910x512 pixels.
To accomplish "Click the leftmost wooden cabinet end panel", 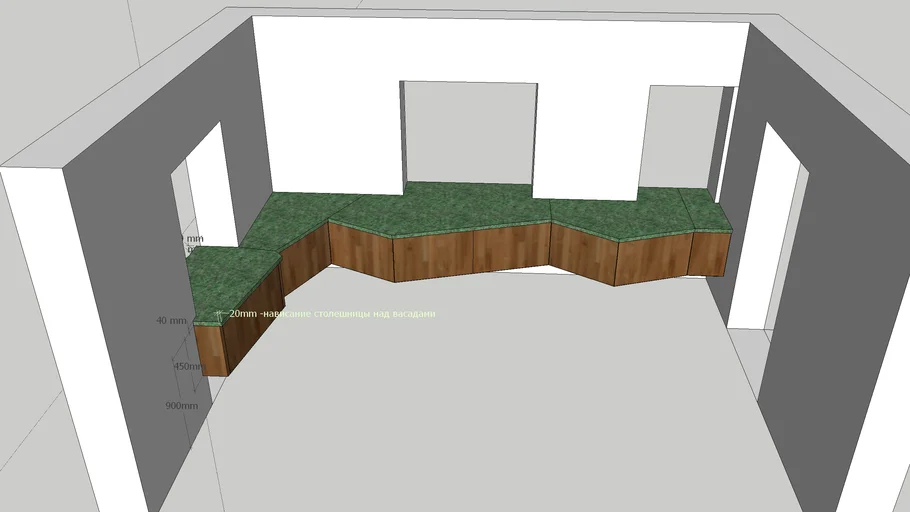I will [210, 348].
